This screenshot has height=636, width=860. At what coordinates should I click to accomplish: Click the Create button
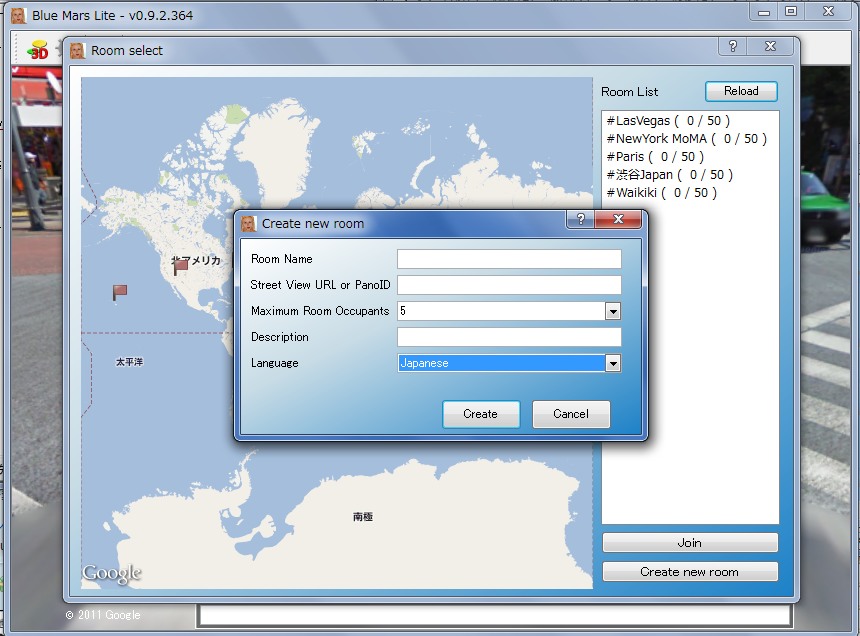point(480,414)
